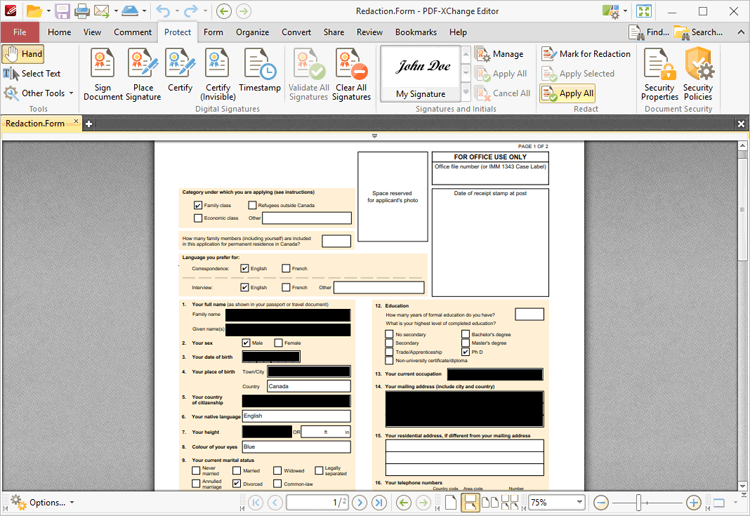Go to previous view using left circle arrow
The image size is (750, 516).
point(224,11)
